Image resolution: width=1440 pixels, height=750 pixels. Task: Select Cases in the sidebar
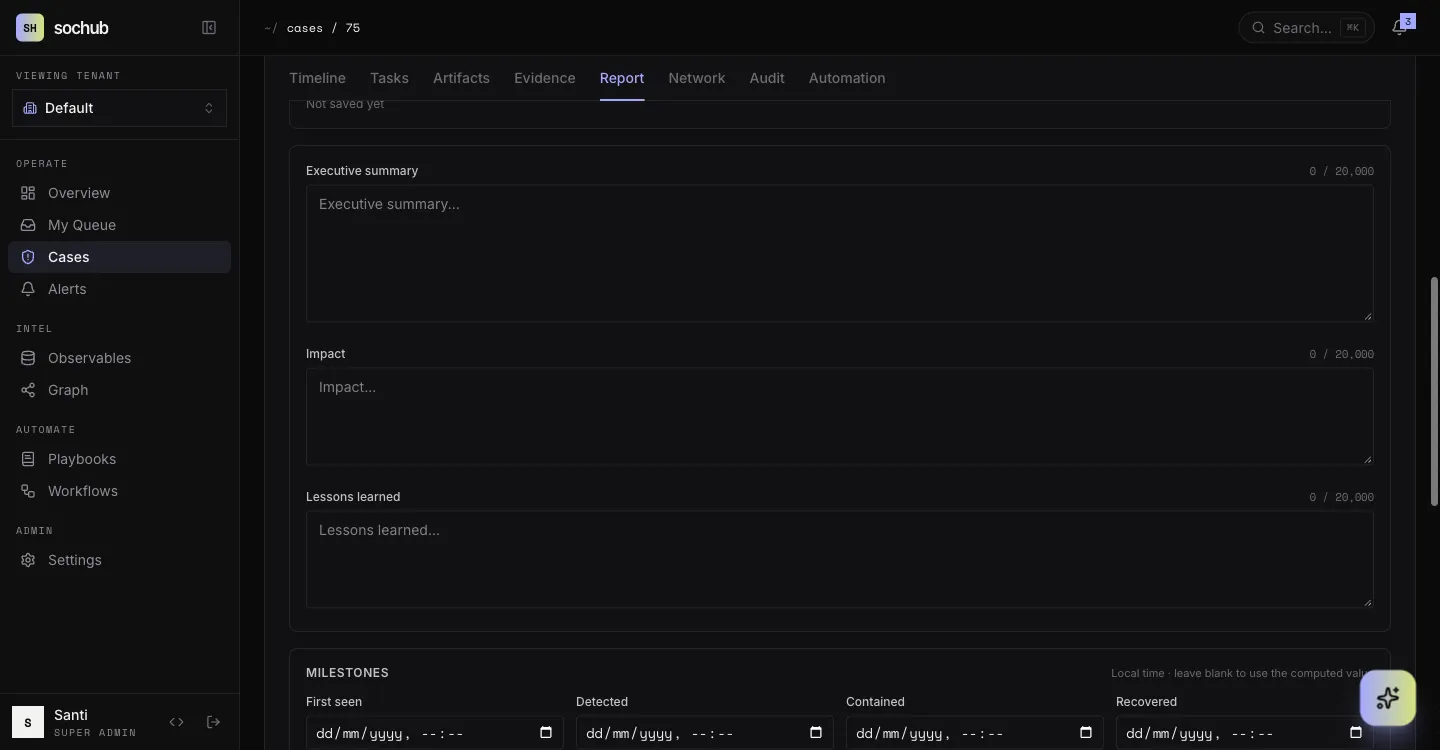[x=119, y=257]
